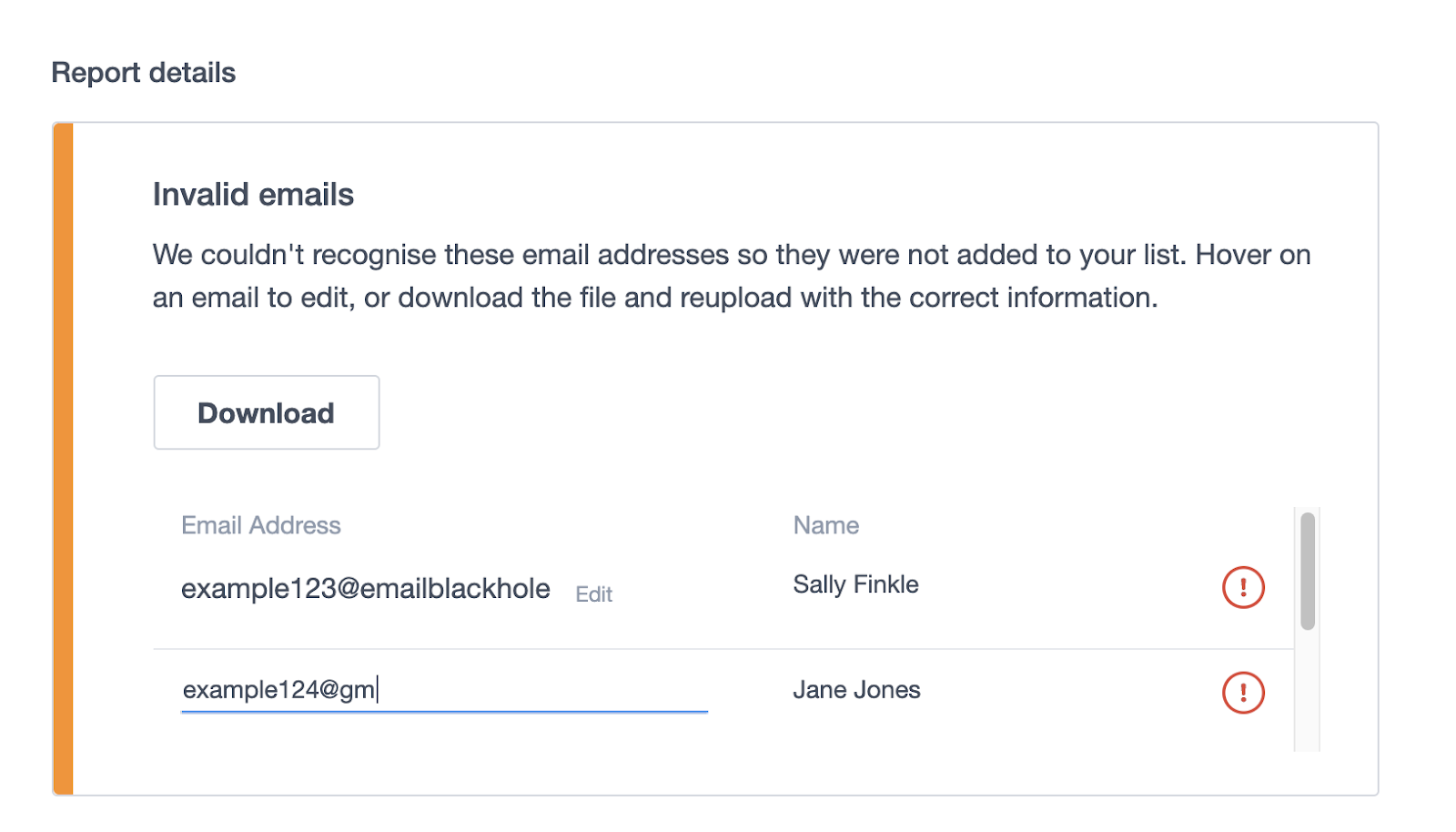The height and width of the screenshot is (832, 1456).
Task: Select the Jane Jones name cell
Action: (856, 690)
